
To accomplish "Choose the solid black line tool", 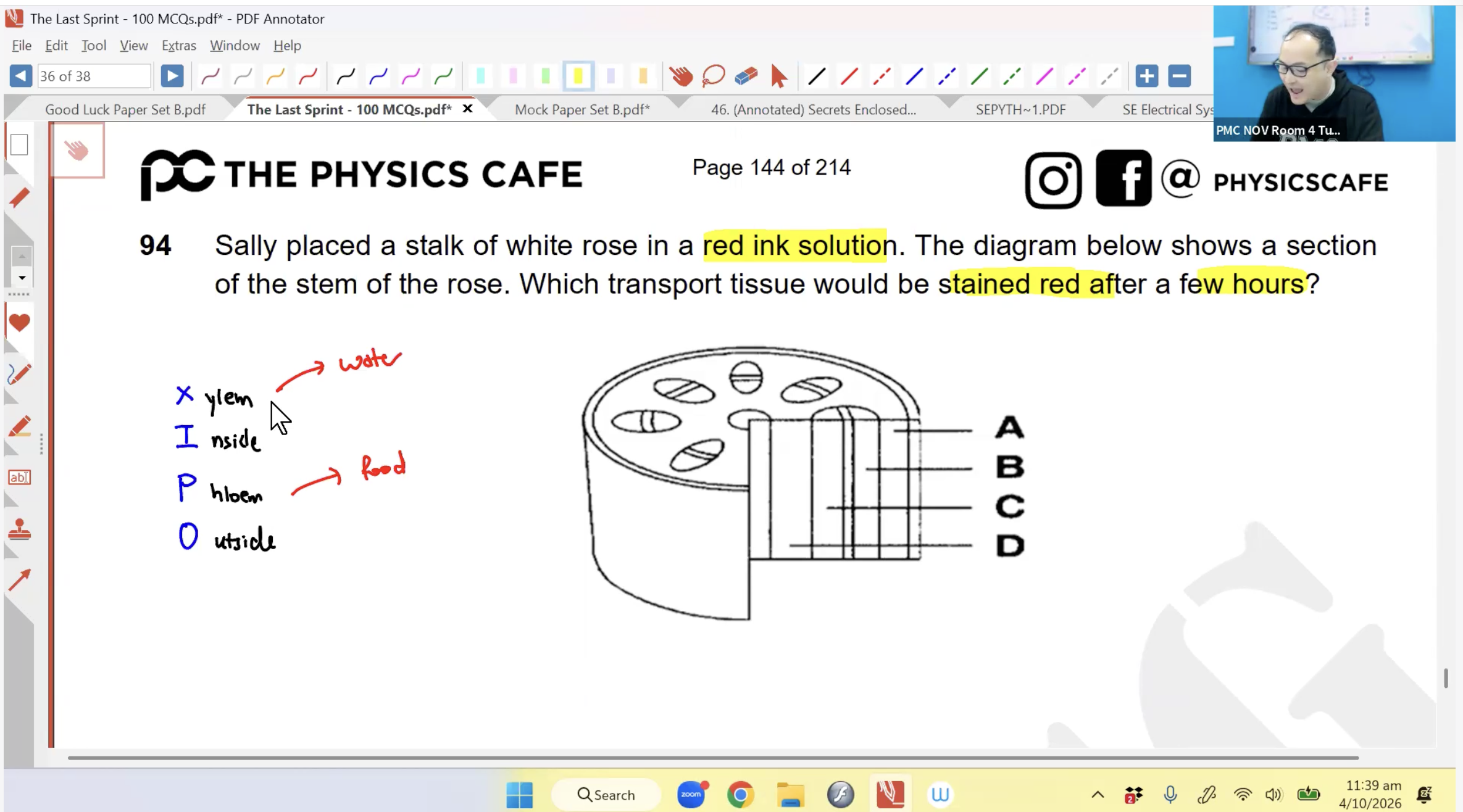I will click(817, 77).
